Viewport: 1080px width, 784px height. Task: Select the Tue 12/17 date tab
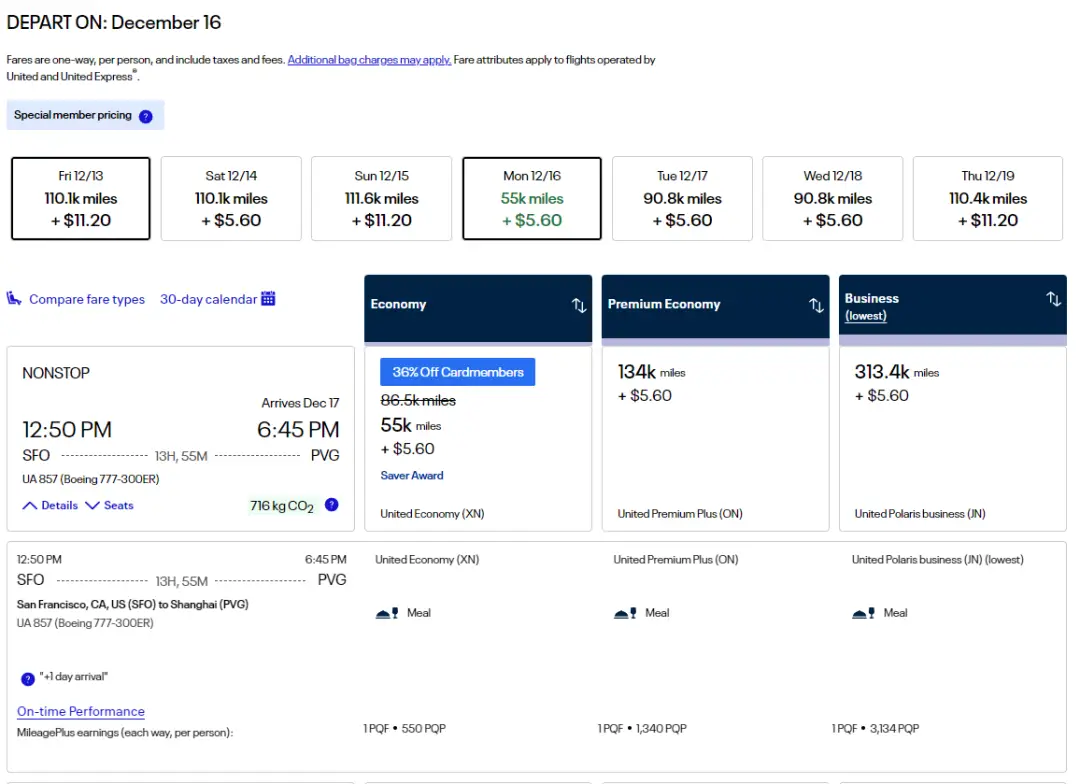coord(682,198)
